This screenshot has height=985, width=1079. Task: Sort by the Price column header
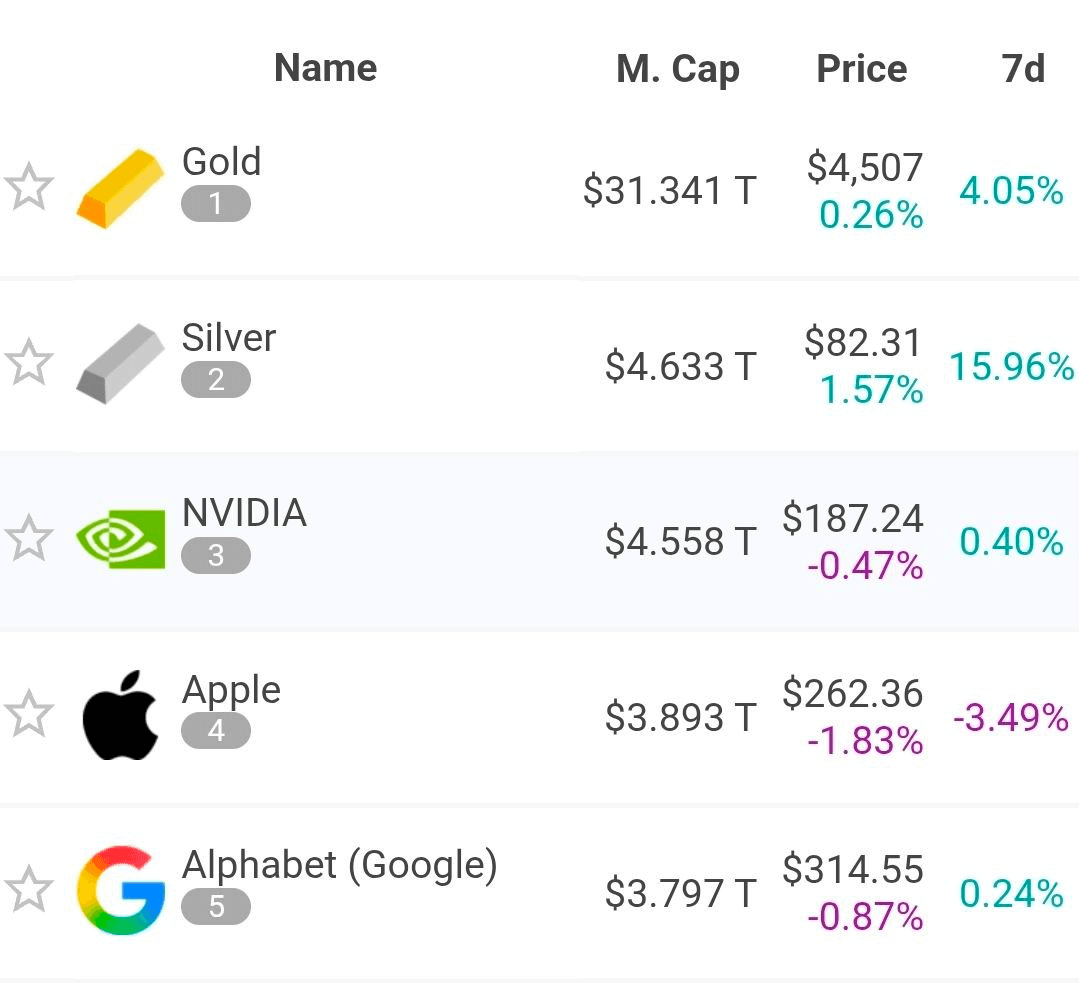pyautogui.click(x=861, y=68)
